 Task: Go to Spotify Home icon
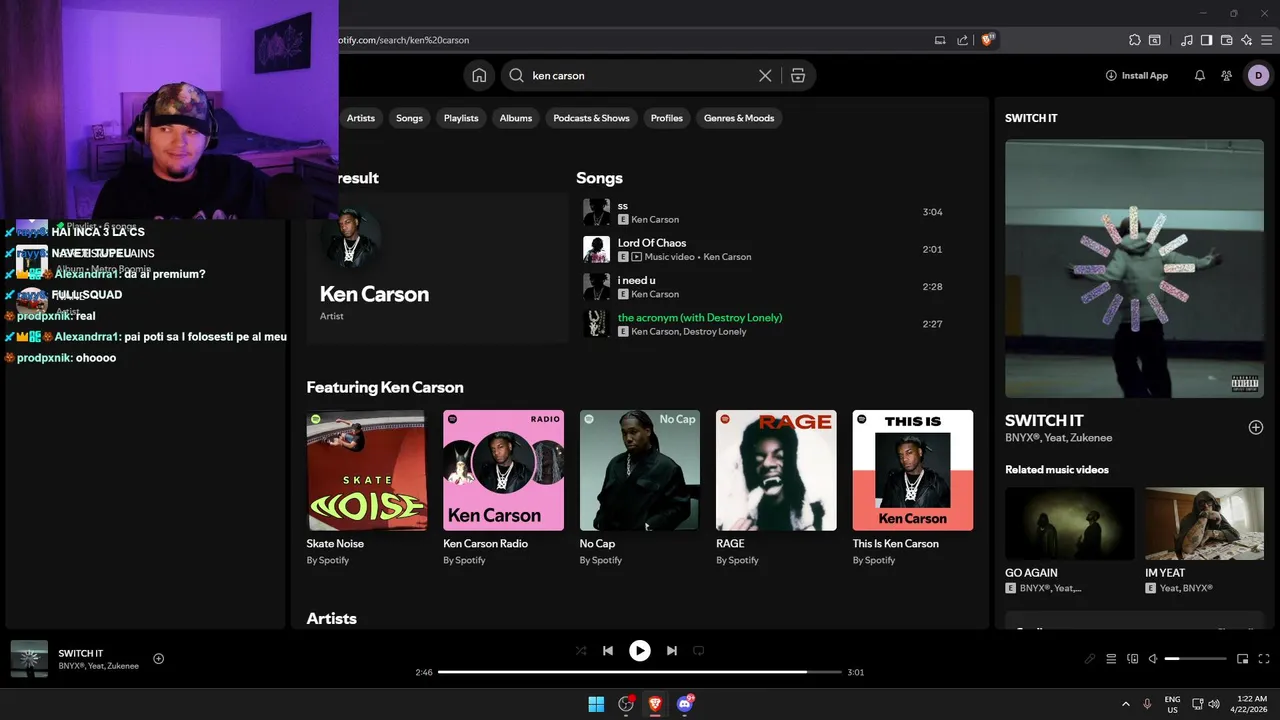(479, 75)
